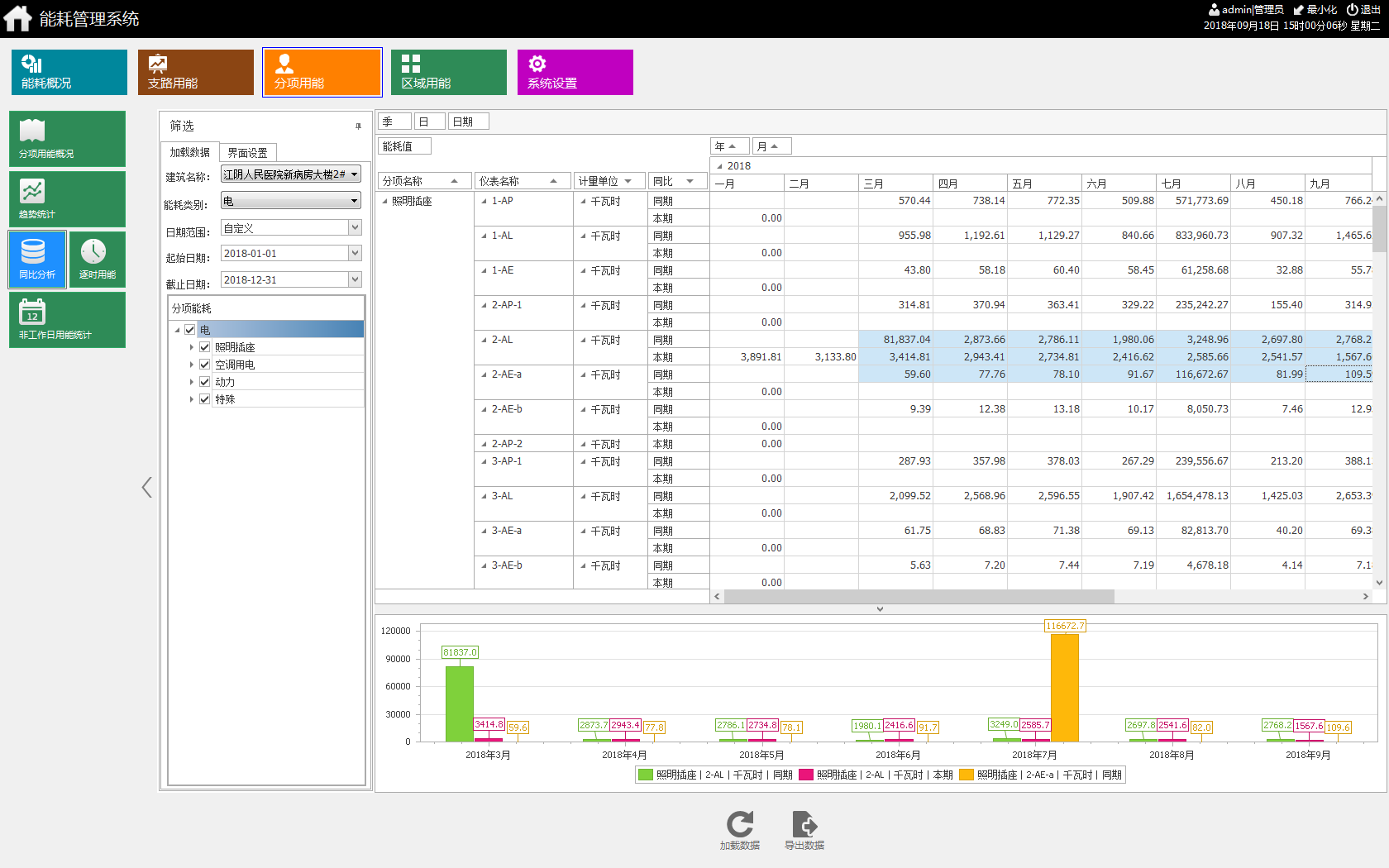Switch to the 界面设置 tab
This screenshot has width=1389, height=868.
tap(247, 153)
